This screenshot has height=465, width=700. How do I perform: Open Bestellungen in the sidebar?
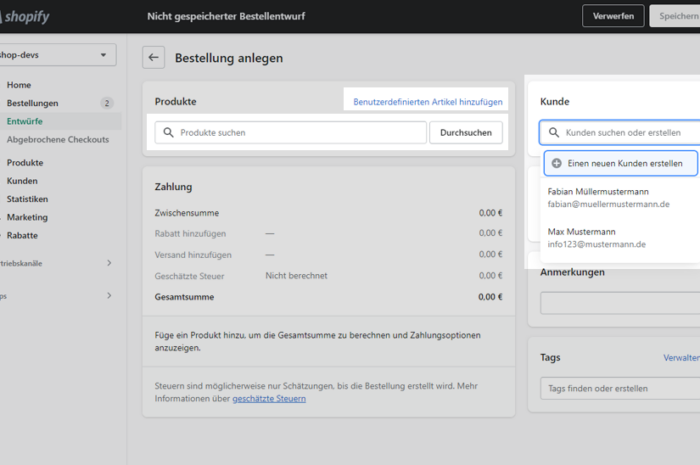(32, 103)
